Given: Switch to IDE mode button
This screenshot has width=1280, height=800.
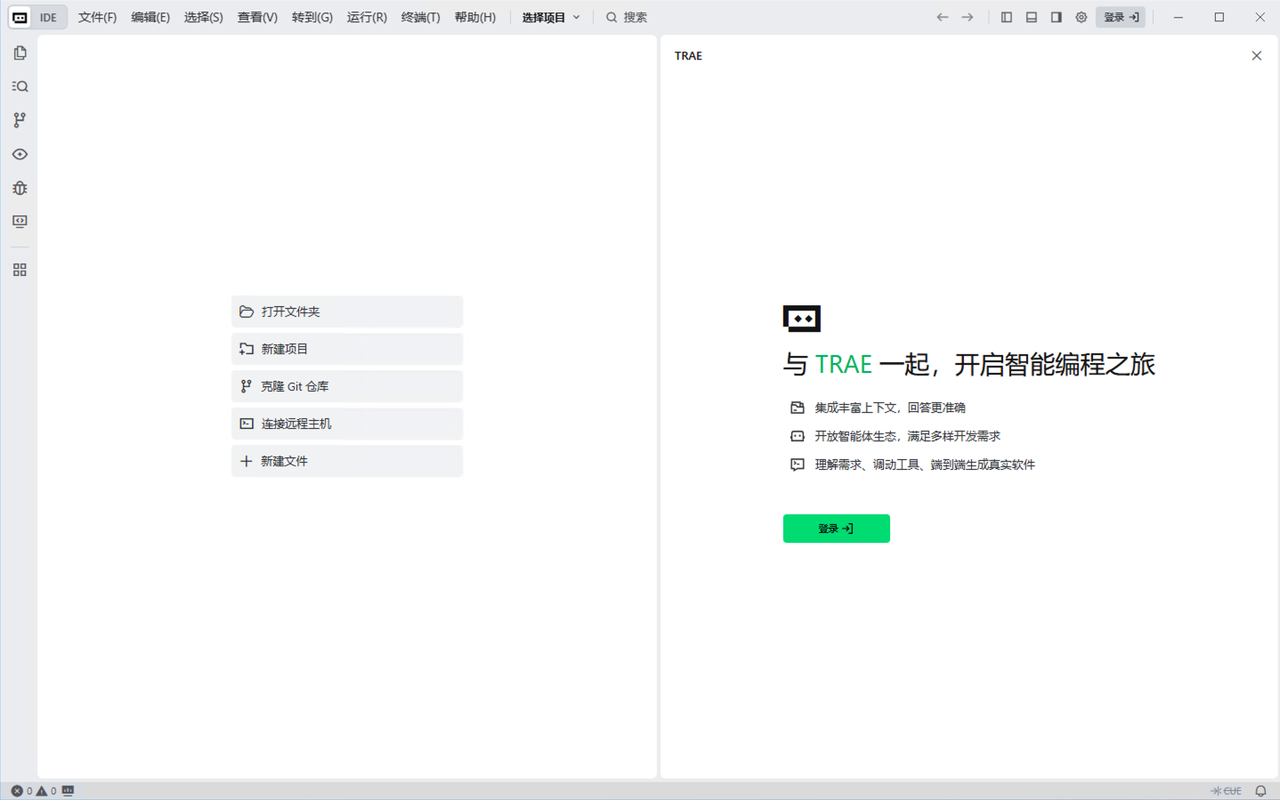Looking at the screenshot, I should (48, 17).
